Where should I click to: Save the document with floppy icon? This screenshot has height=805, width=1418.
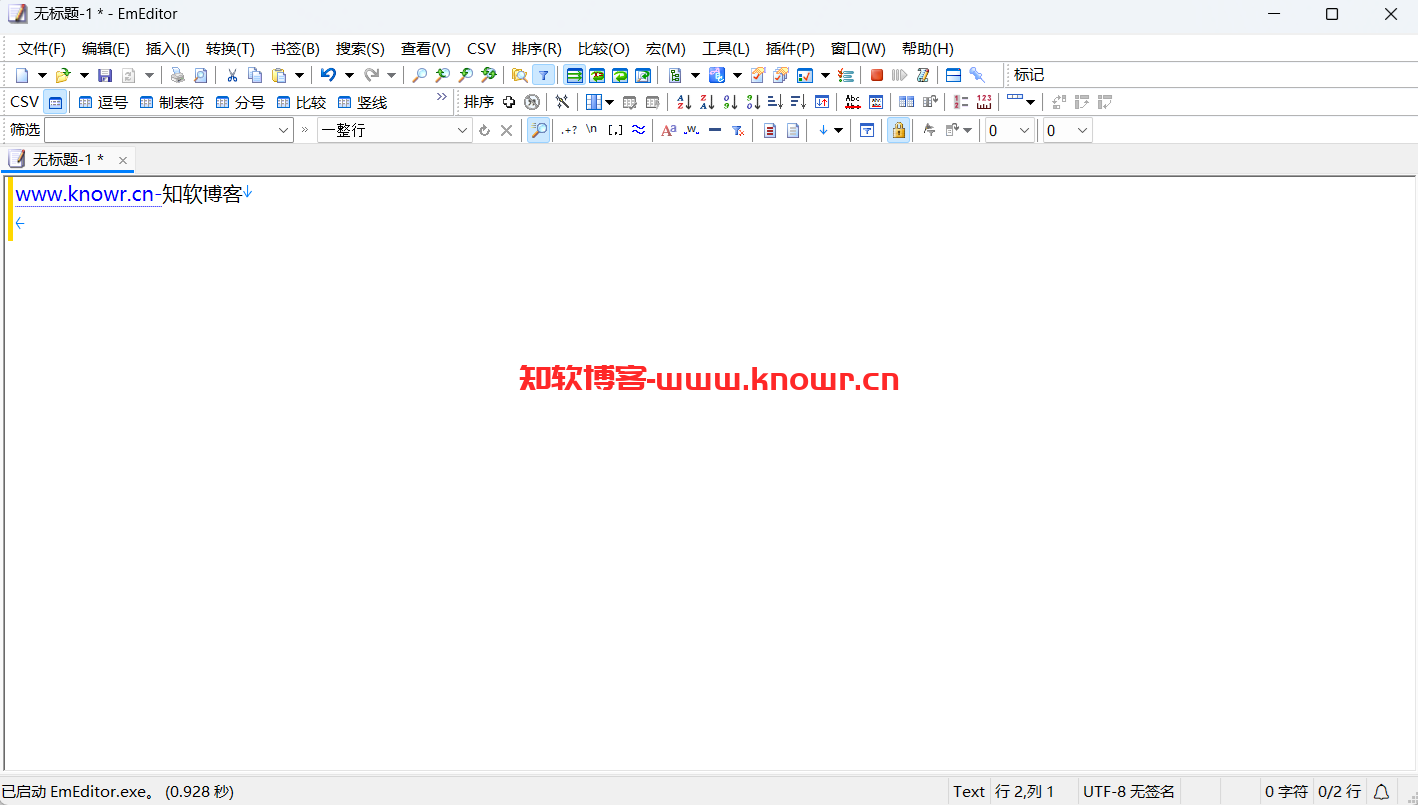pyautogui.click(x=105, y=75)
